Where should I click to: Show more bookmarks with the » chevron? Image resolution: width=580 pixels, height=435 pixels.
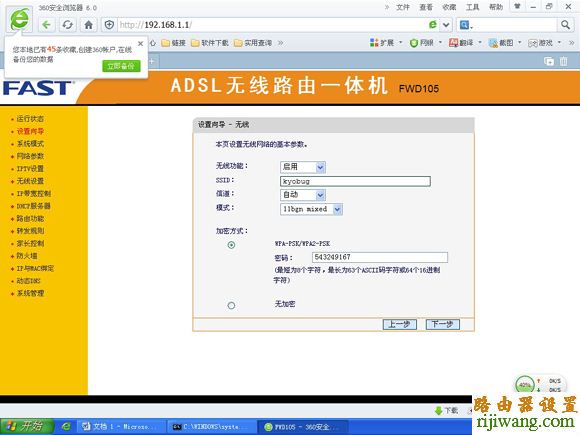tap(280, 43)
